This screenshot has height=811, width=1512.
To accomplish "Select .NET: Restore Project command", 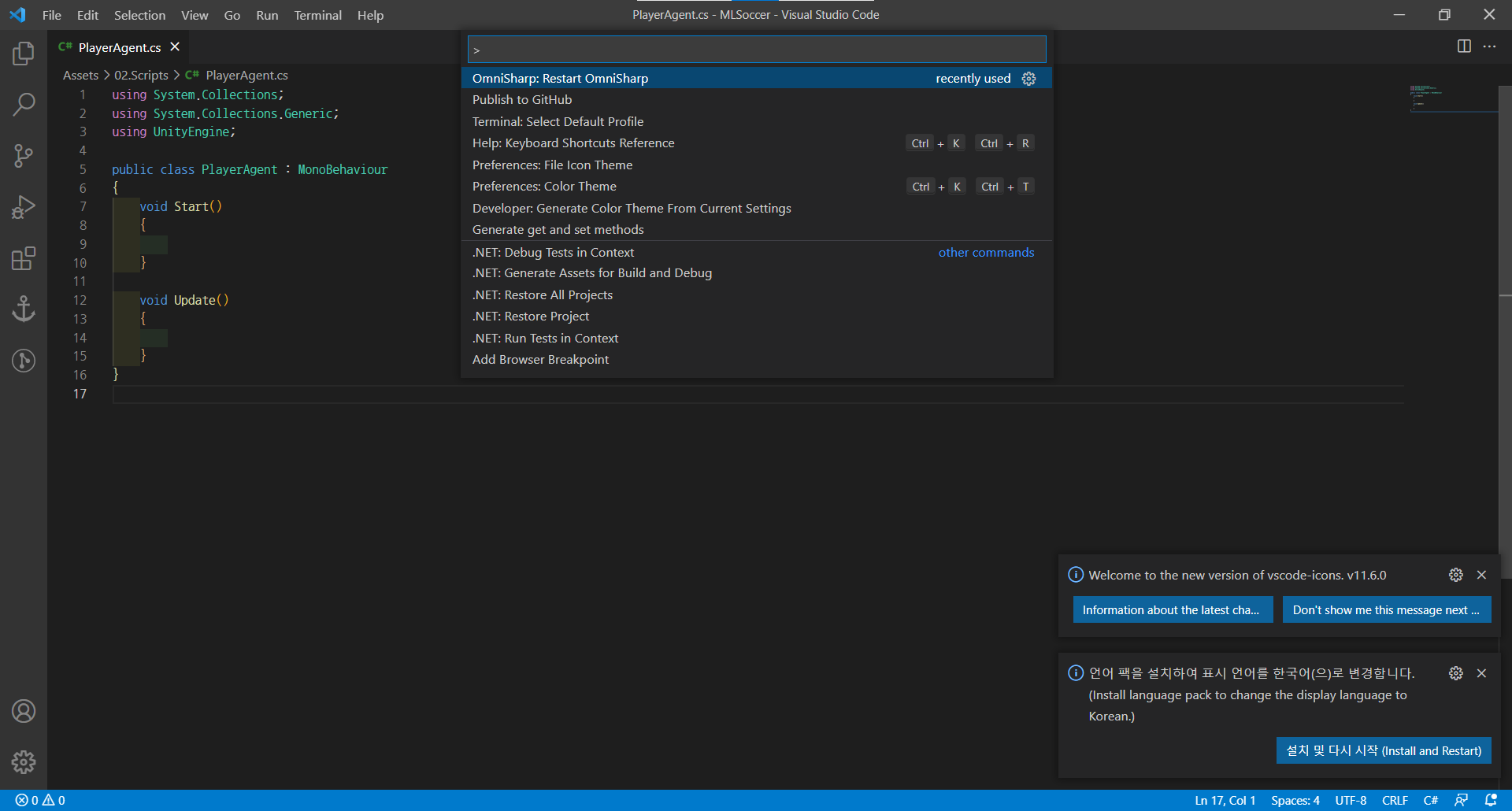I will 757,317.
